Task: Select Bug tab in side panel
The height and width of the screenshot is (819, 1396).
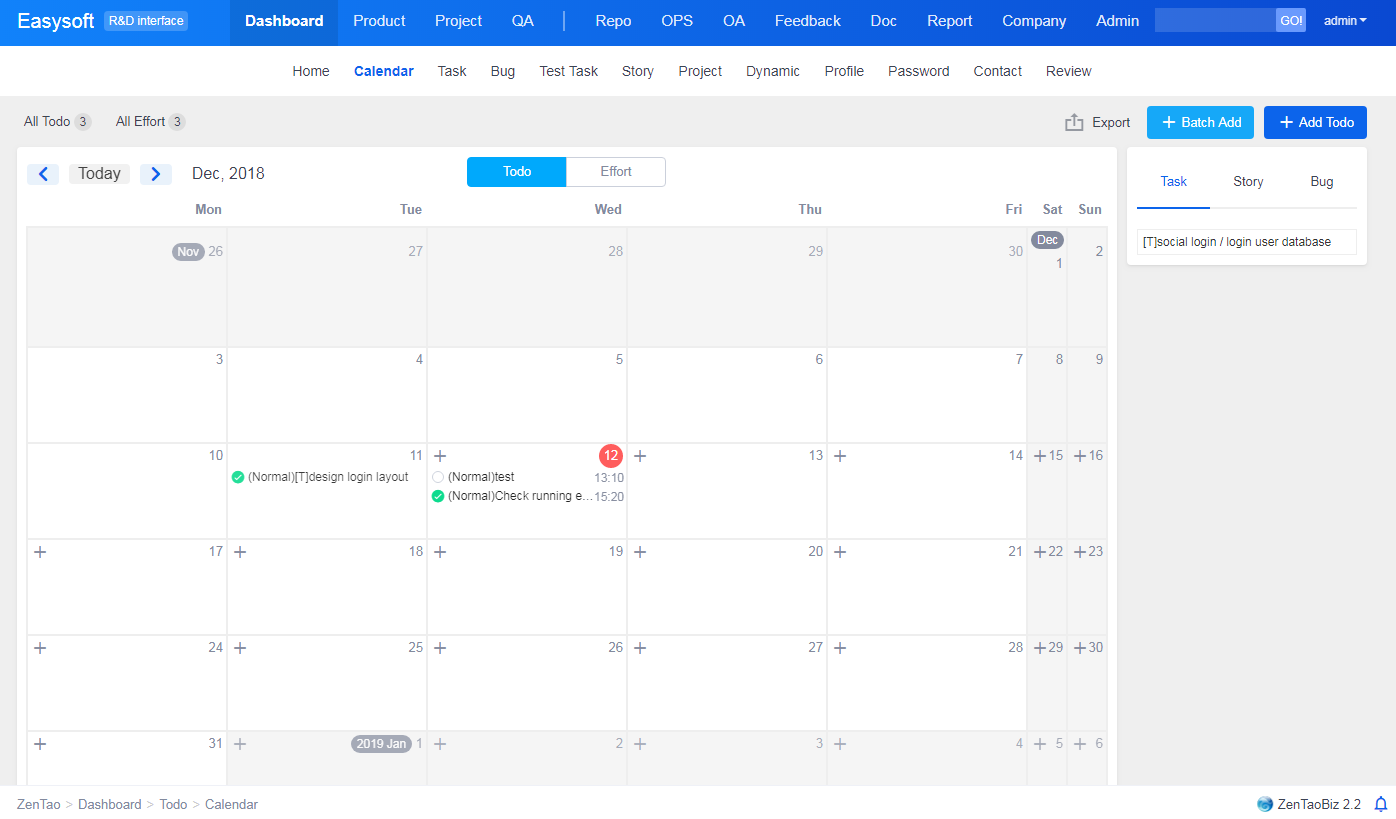Action: [1322, 182]
